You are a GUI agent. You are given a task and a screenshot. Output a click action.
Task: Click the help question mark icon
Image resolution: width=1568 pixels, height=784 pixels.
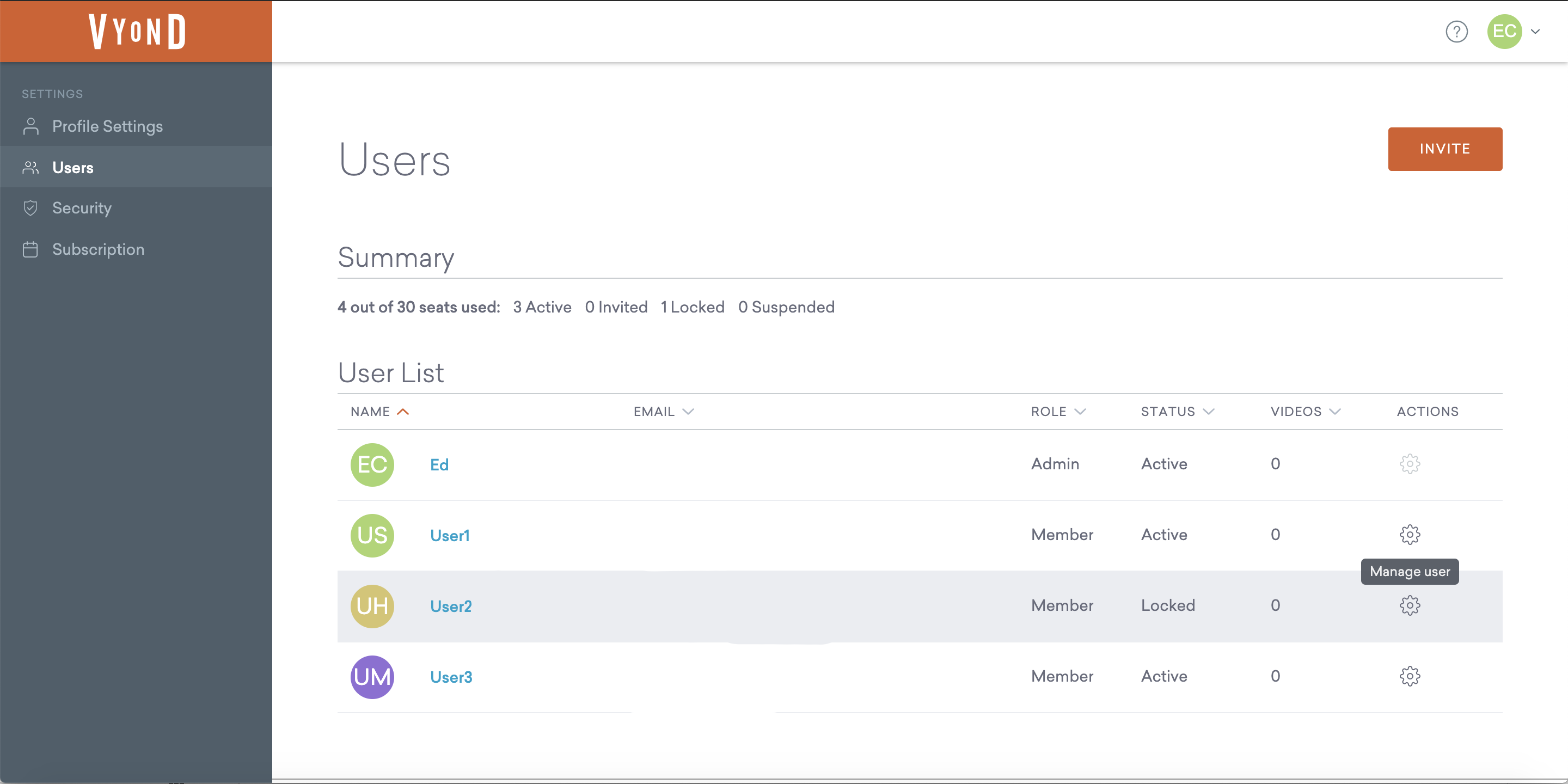[x=1456, y=32]
